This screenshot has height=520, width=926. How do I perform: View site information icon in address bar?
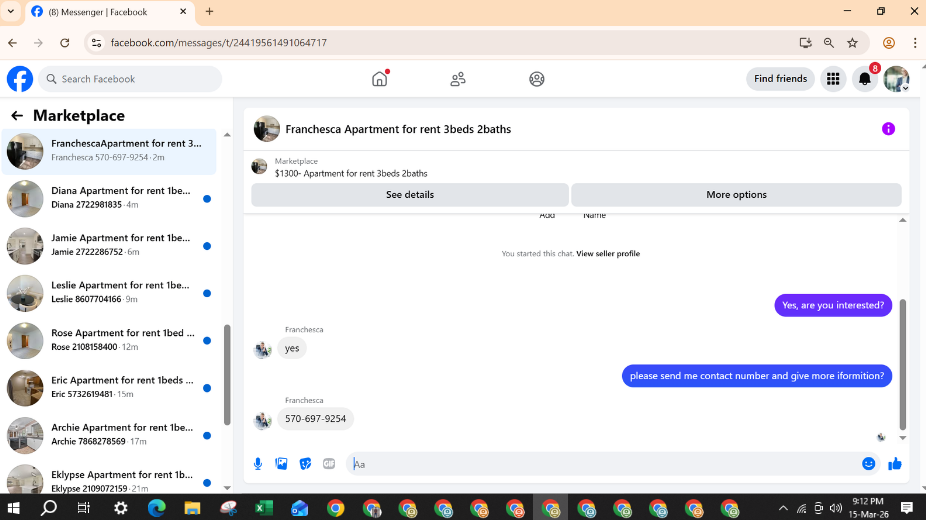[97, 42]
